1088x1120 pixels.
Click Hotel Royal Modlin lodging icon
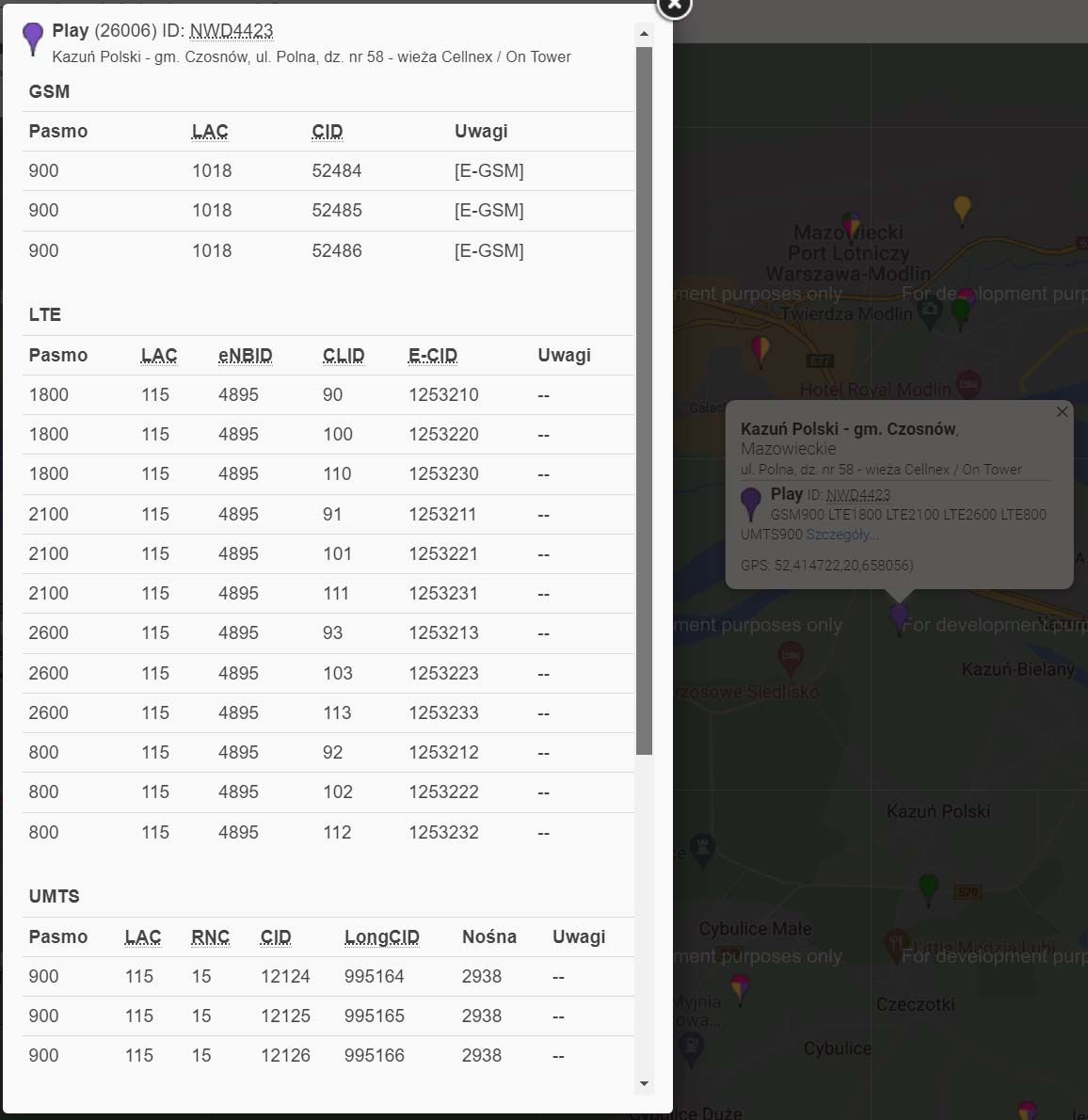click(968, 386)
